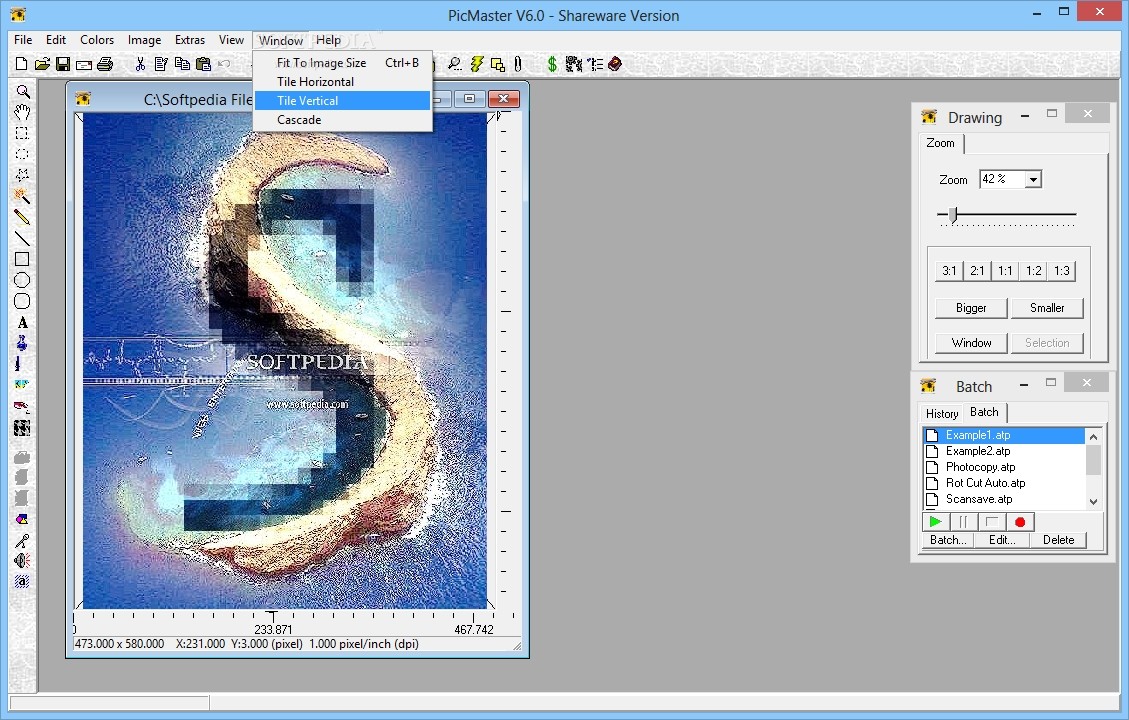The width and height of the screenshot is (1129, 720).
Task: Select Photocopy.atp in the batch list
Action: [1004, 467]
